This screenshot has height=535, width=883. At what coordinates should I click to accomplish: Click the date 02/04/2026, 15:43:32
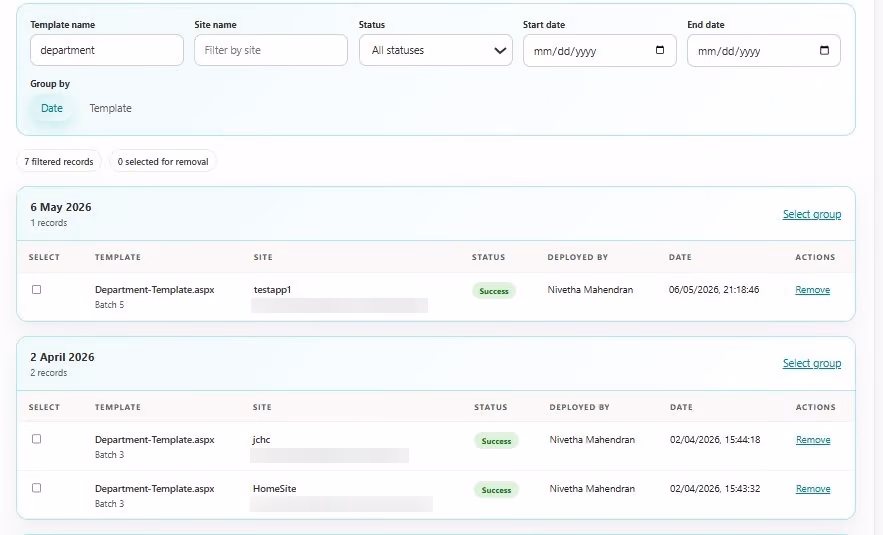(x=715, y=488)
